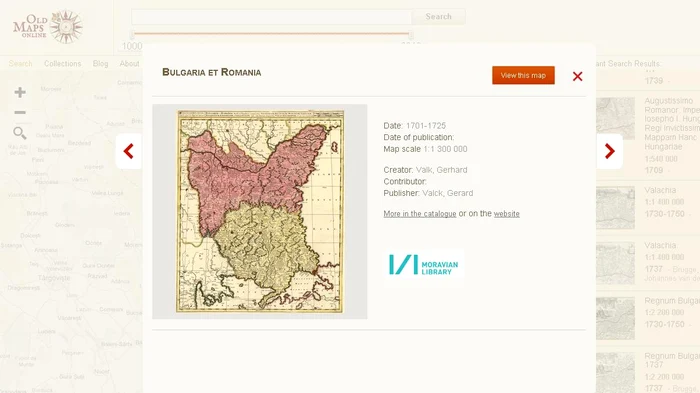Select Regnum Bulgariae 1730-1750 result thumbnail
This screenshot has width=700, height=393.
(x=615, y=318)
